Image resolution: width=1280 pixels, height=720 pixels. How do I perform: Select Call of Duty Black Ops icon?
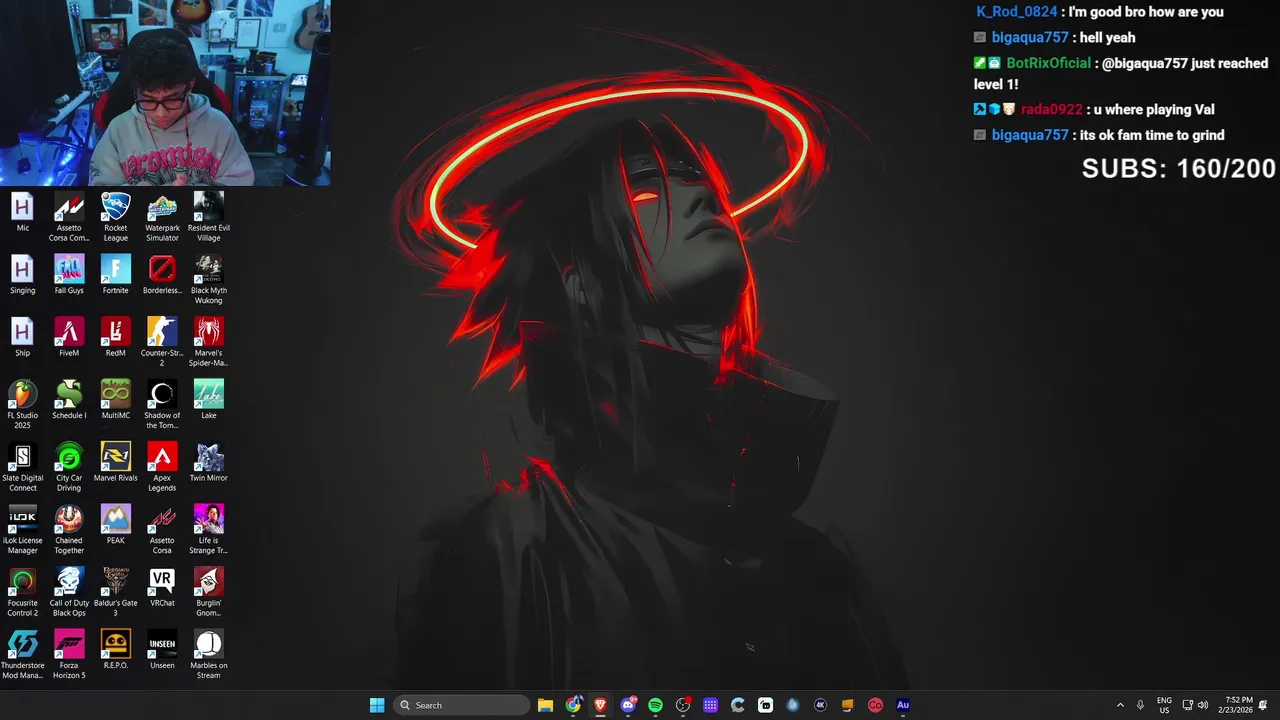point(69,592)
